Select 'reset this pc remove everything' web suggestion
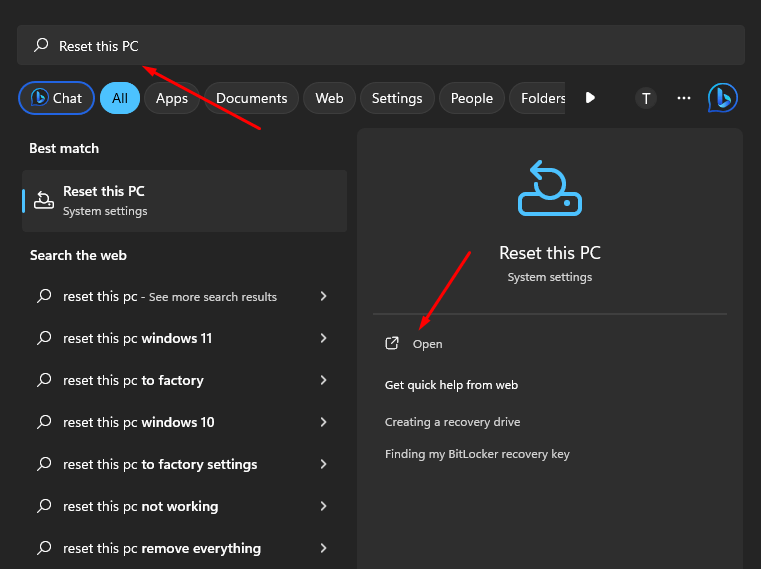This screenshot has height=569, width=761. [162, 548]
